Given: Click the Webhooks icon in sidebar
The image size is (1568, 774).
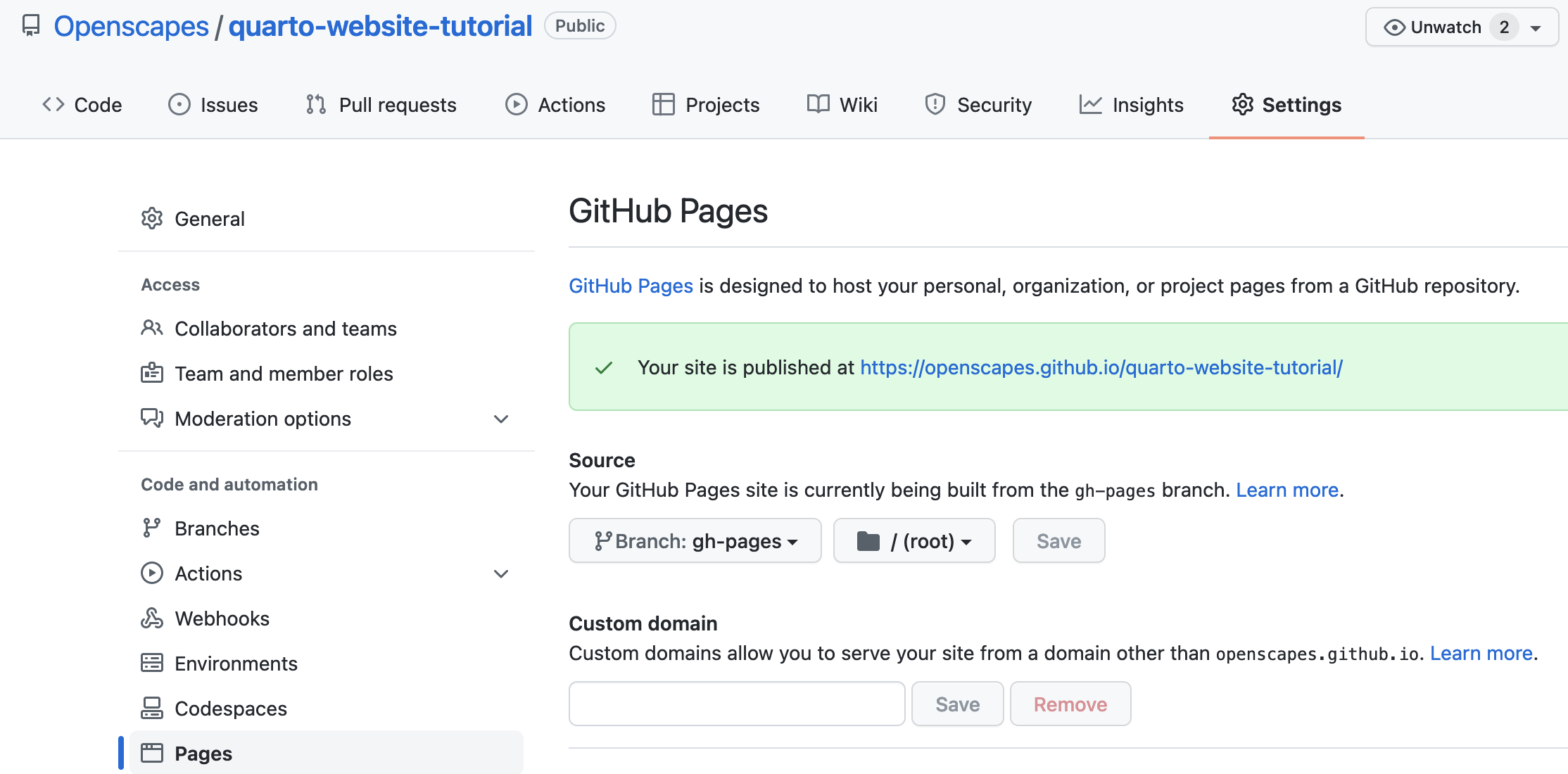Looking at the screenshot, I should 152,618.
